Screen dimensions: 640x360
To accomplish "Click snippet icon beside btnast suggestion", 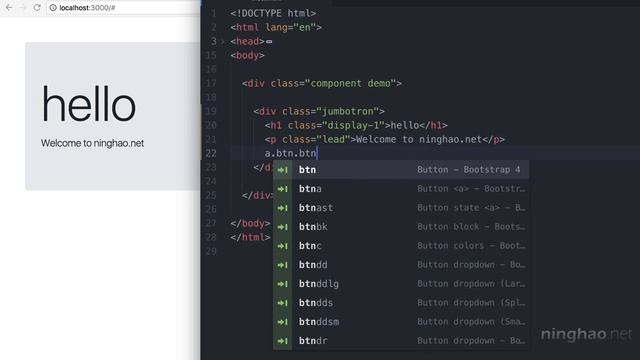I will coord(282,208).
